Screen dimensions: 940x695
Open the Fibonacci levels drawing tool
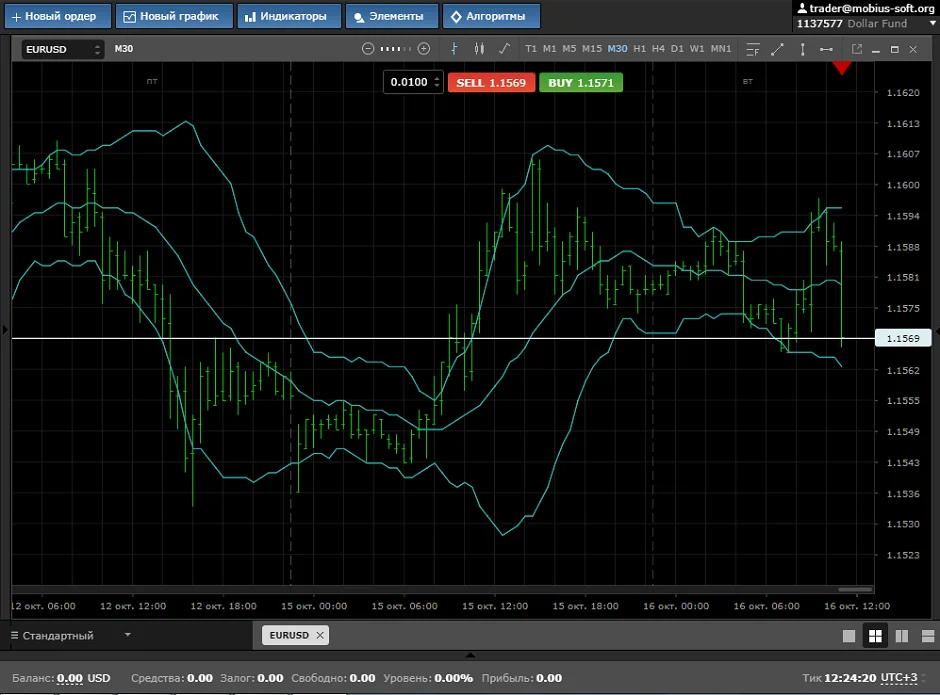pos(753,50)
